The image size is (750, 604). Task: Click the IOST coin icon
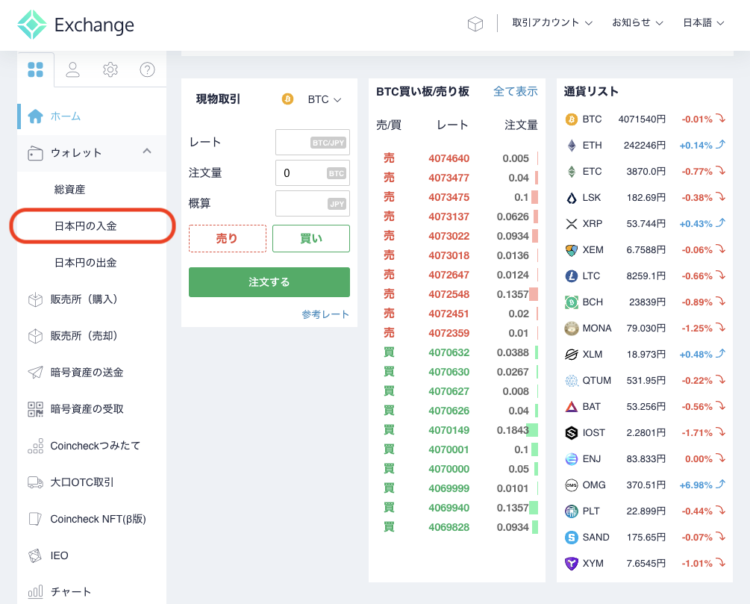(x=572, y=433)
